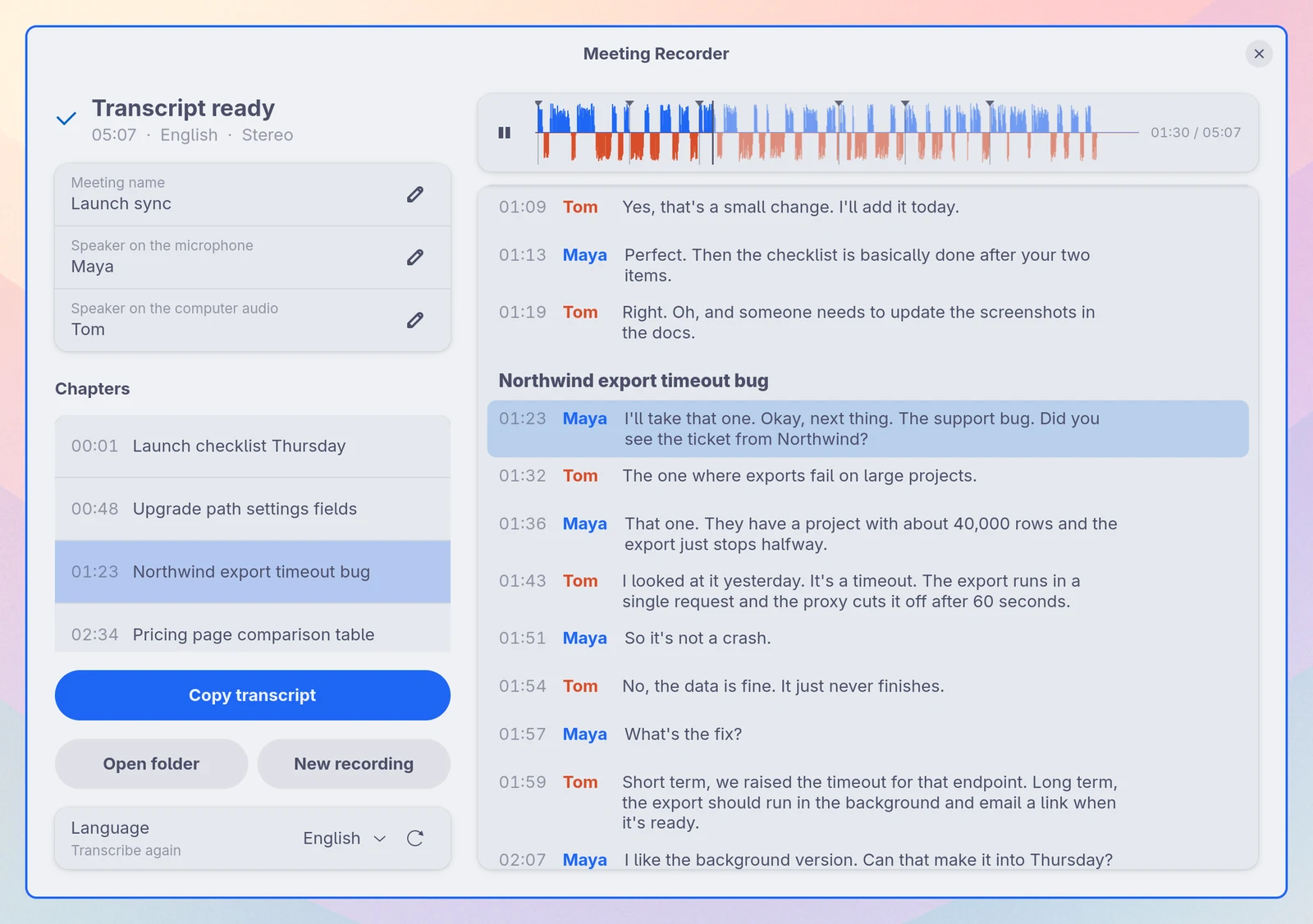The image size is (1313, 924).
Task: Copy the transcript
Action: [253, 695]
